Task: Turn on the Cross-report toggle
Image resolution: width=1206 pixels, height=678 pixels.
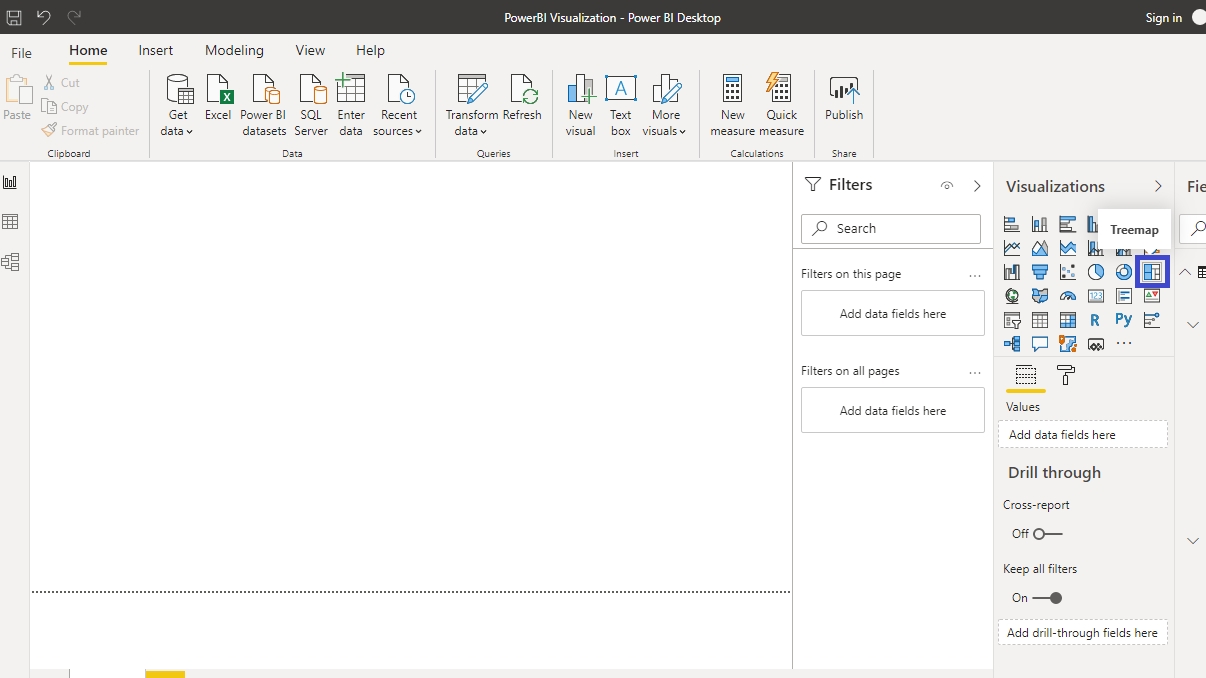Action: coord(1047,534)
